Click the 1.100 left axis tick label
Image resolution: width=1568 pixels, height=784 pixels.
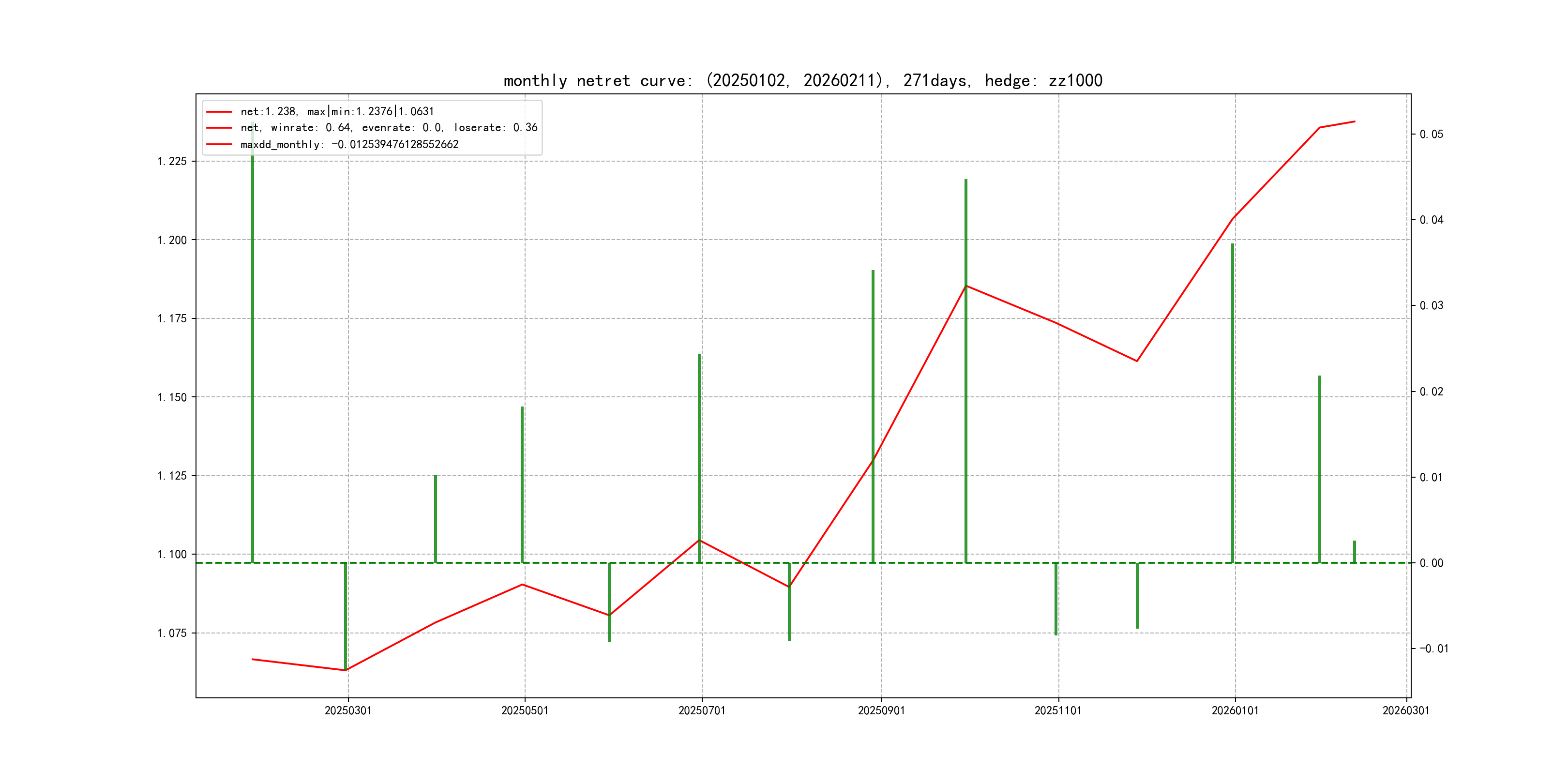[x=172, y=555]
